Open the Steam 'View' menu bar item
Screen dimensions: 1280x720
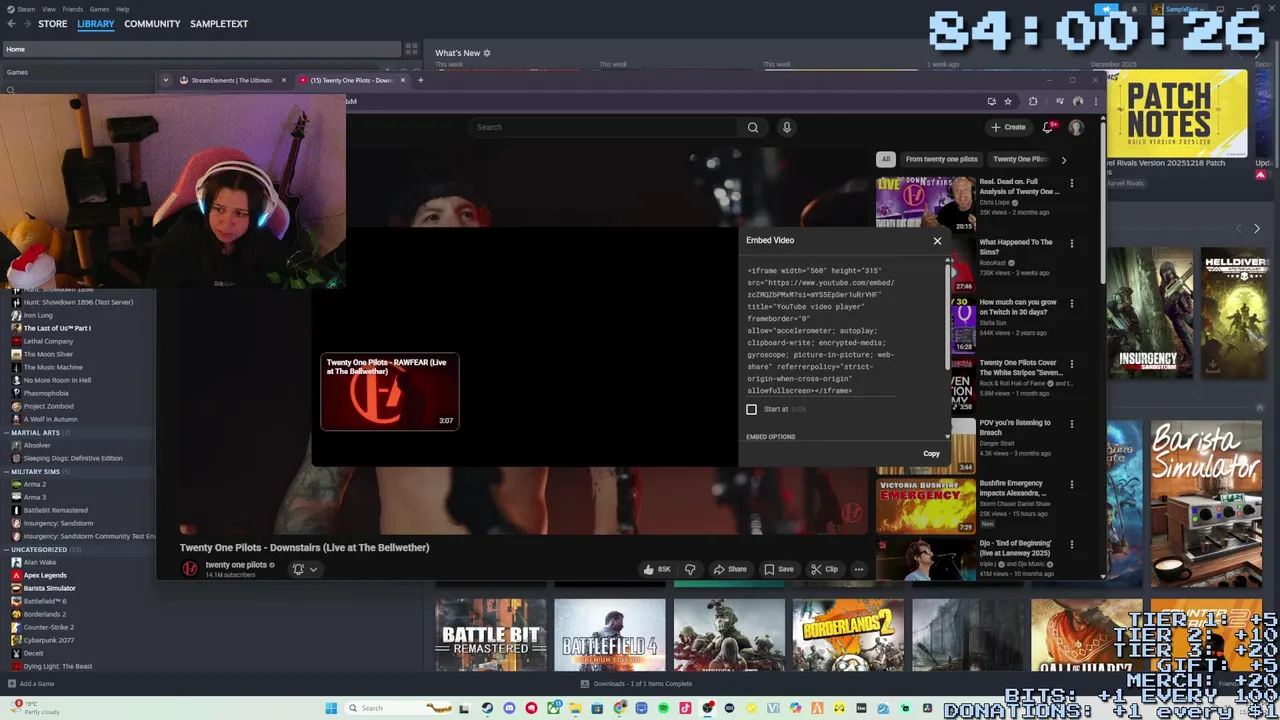click(48, 9)
